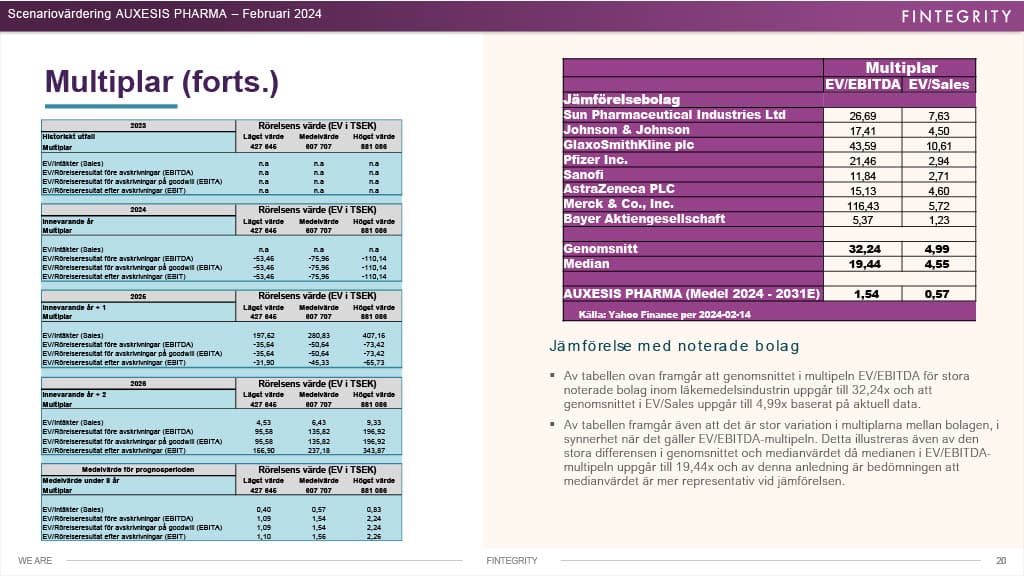Click the bullet paragraph starting 'Av tabellen framgår även'

coord(781,453)
